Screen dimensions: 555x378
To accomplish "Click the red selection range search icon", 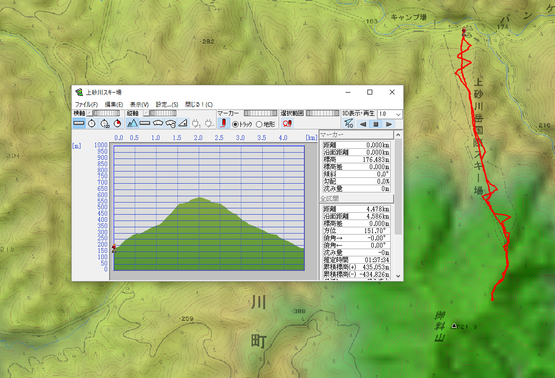I will 287,123.
